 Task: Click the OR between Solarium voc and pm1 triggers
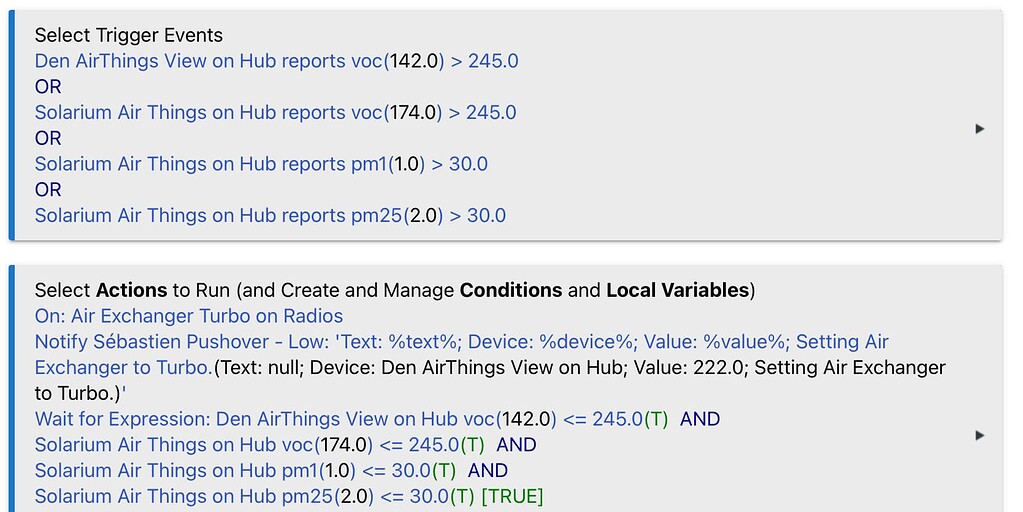coord(48,138)
